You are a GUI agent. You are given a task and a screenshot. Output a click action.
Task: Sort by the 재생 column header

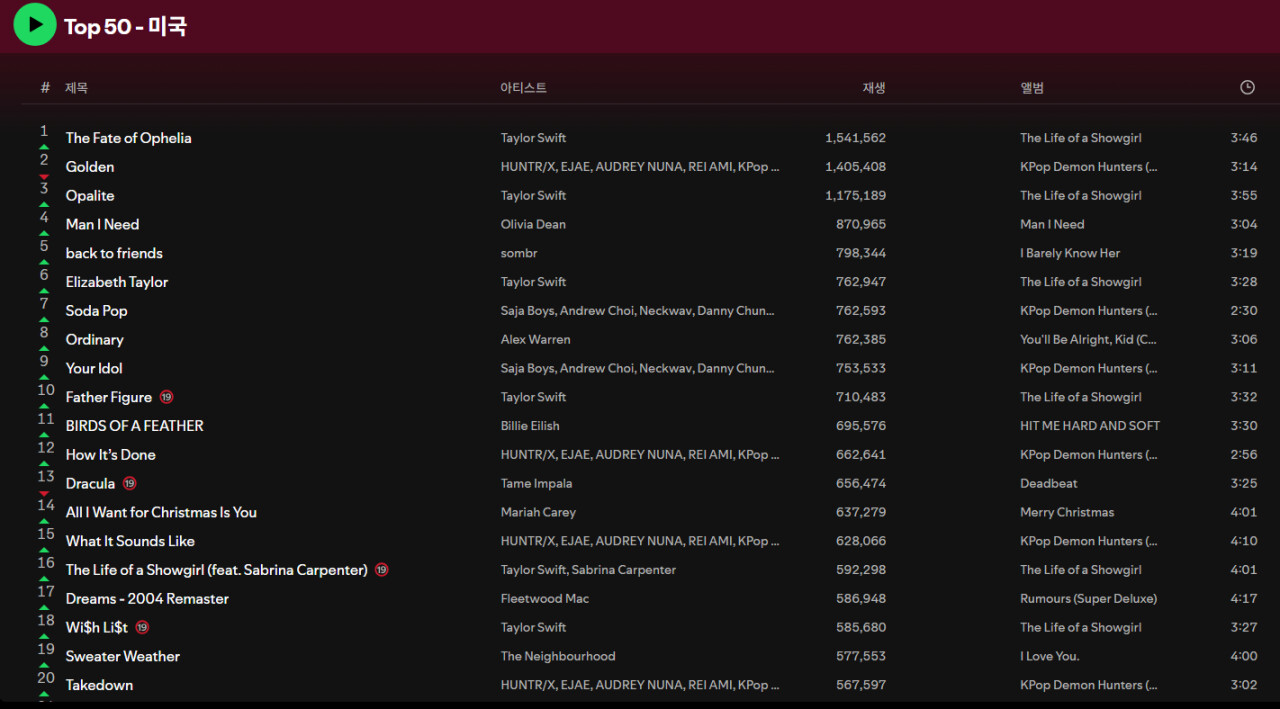874,88
